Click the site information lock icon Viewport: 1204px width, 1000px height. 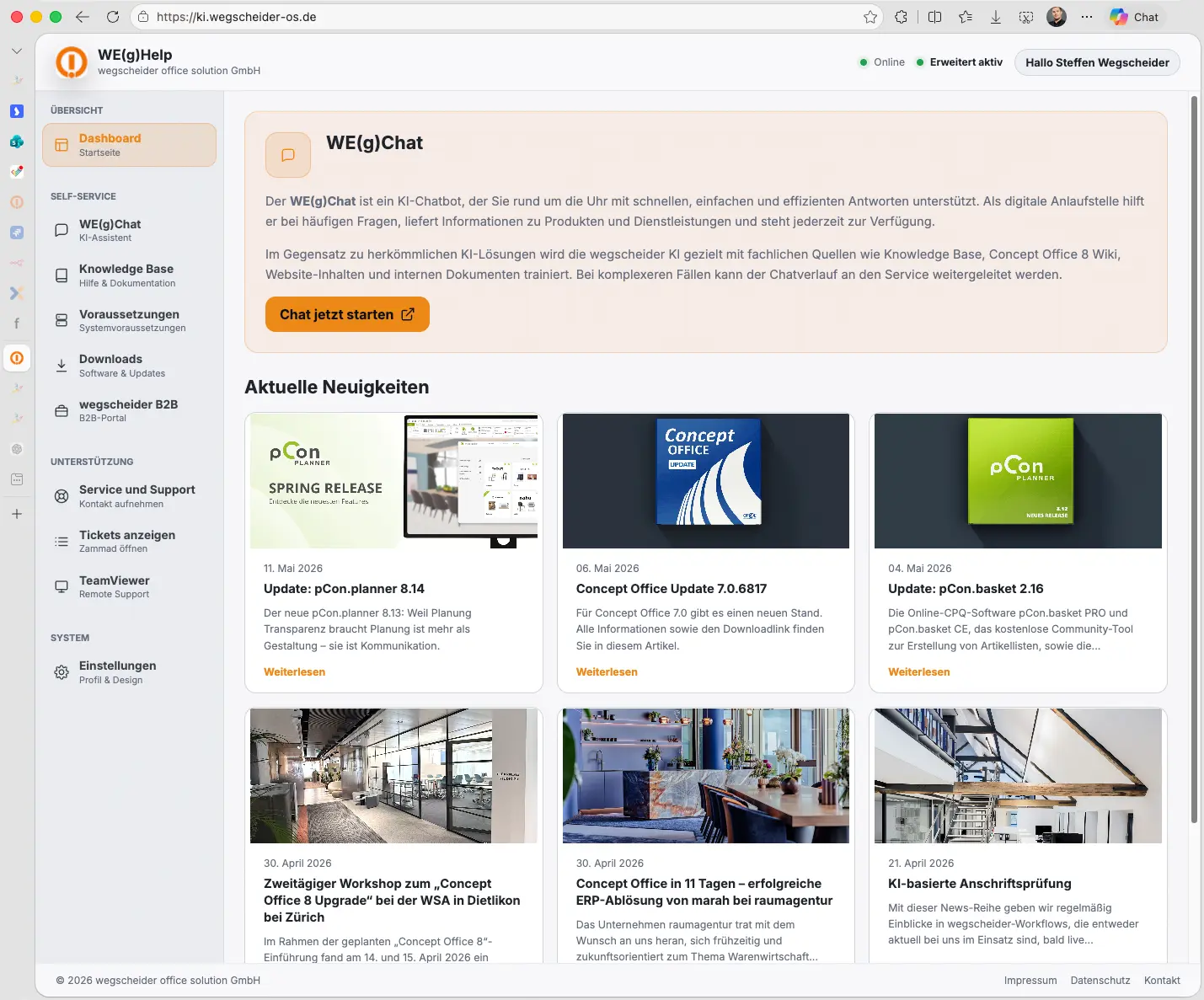pos(143,17)
